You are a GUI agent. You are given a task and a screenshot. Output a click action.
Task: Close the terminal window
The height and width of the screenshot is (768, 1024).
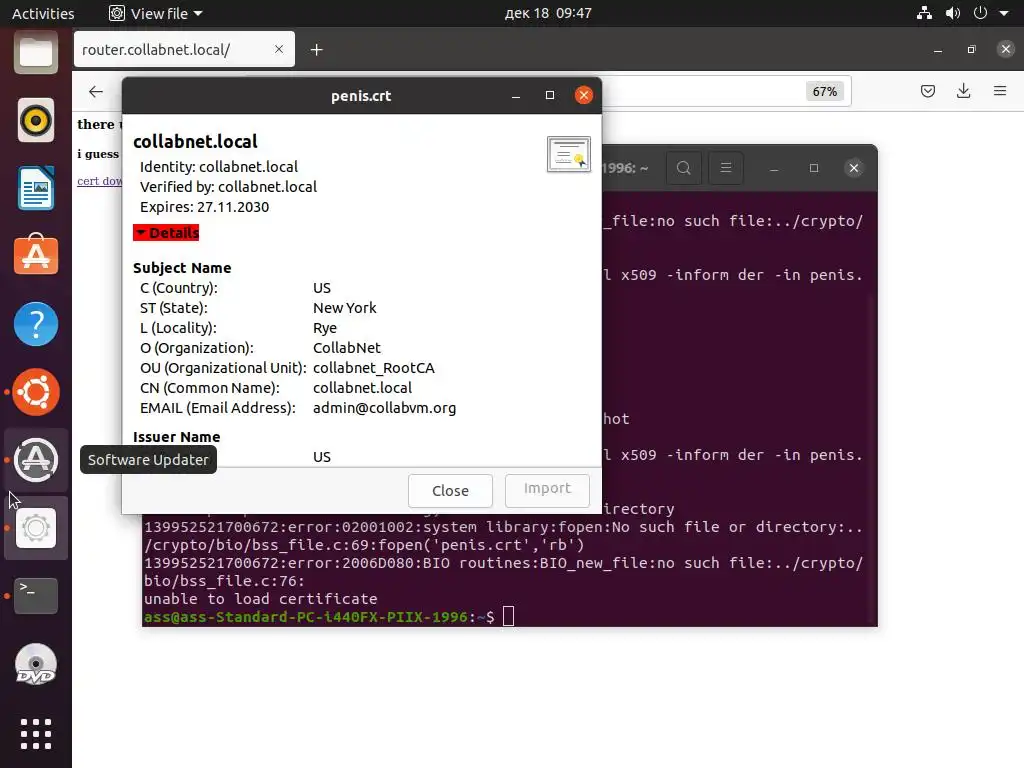854,168
